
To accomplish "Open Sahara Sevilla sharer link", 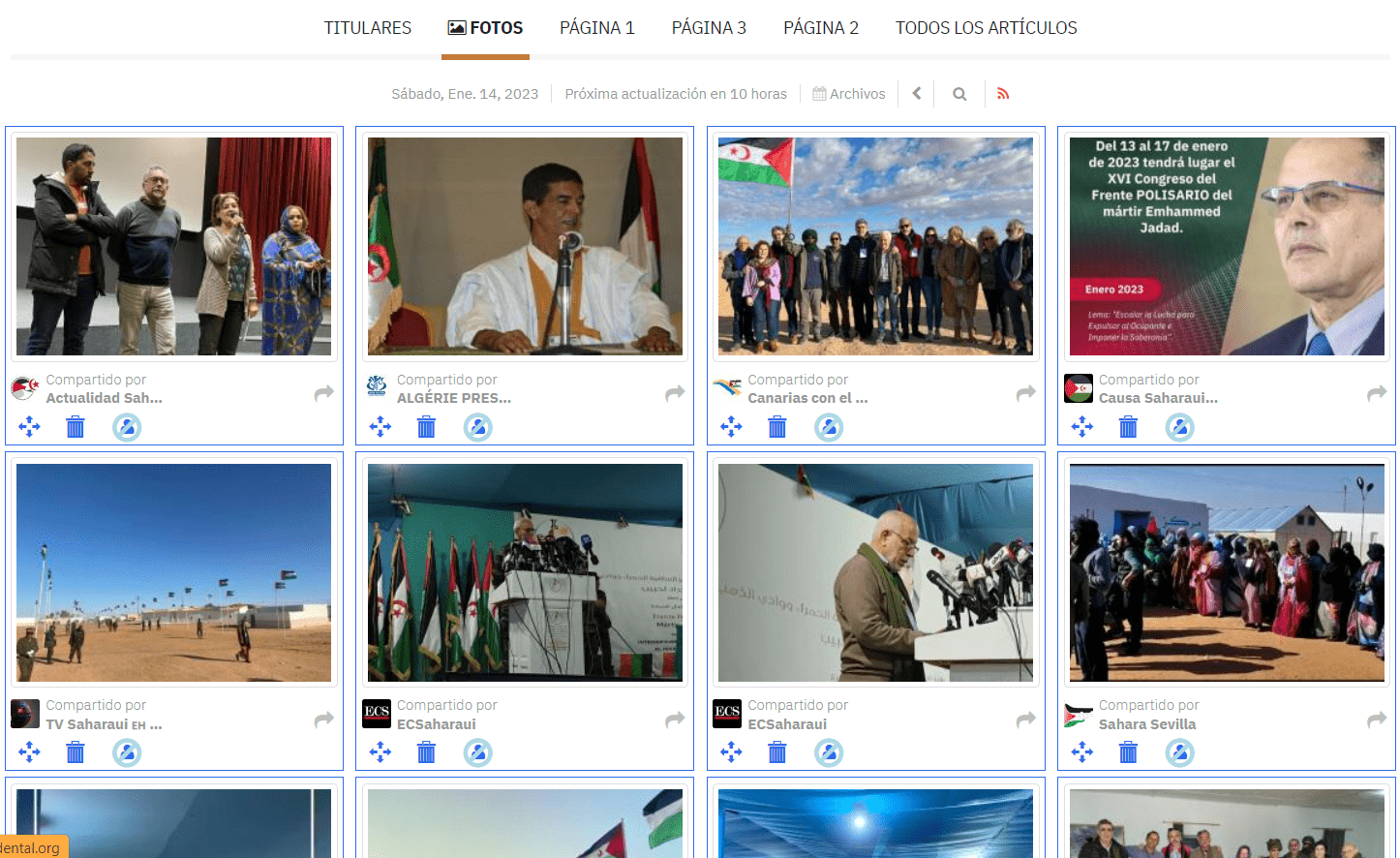I will pyautogui.click(x=1147, y=724).
